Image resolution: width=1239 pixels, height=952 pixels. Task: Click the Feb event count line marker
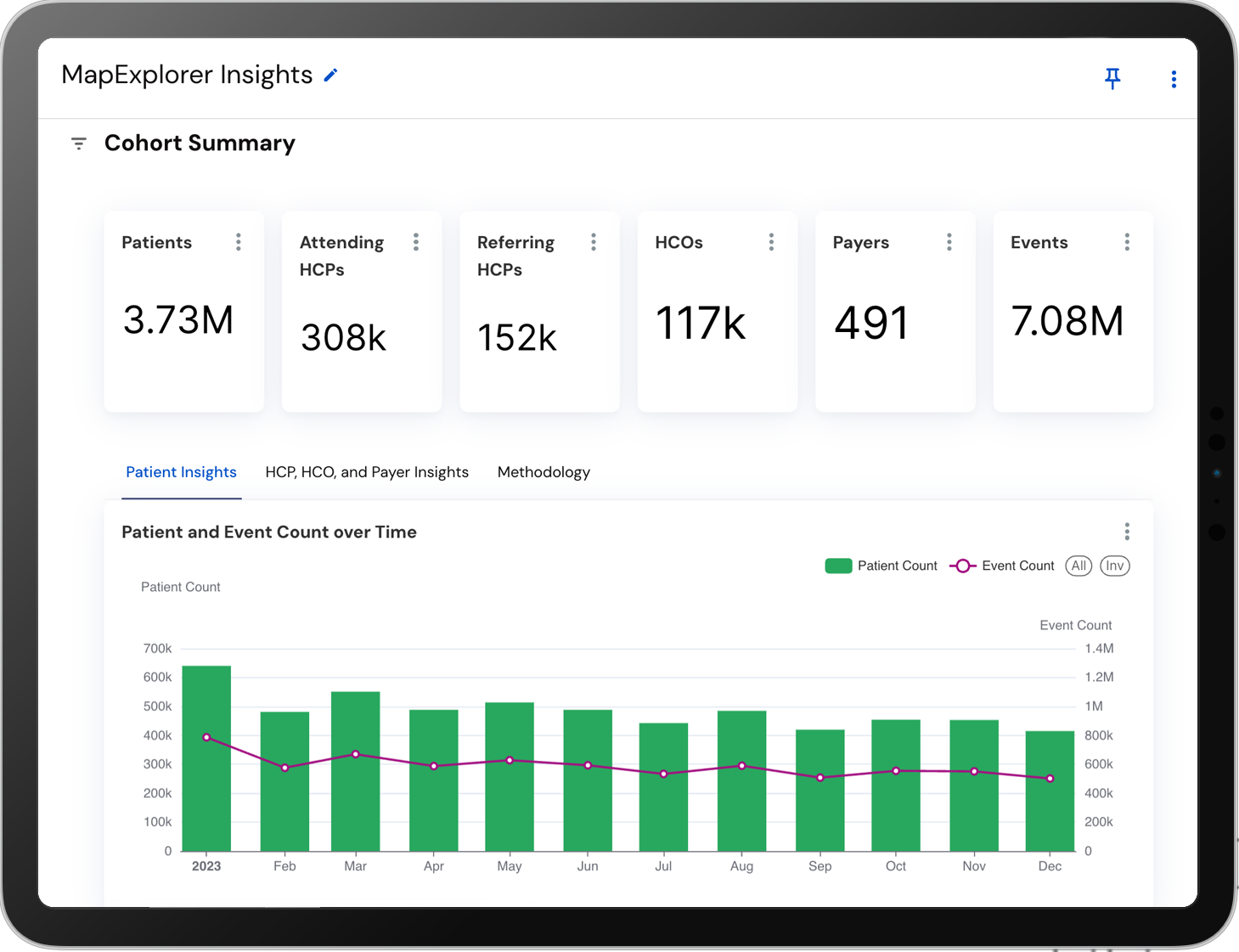pos(284,768)
